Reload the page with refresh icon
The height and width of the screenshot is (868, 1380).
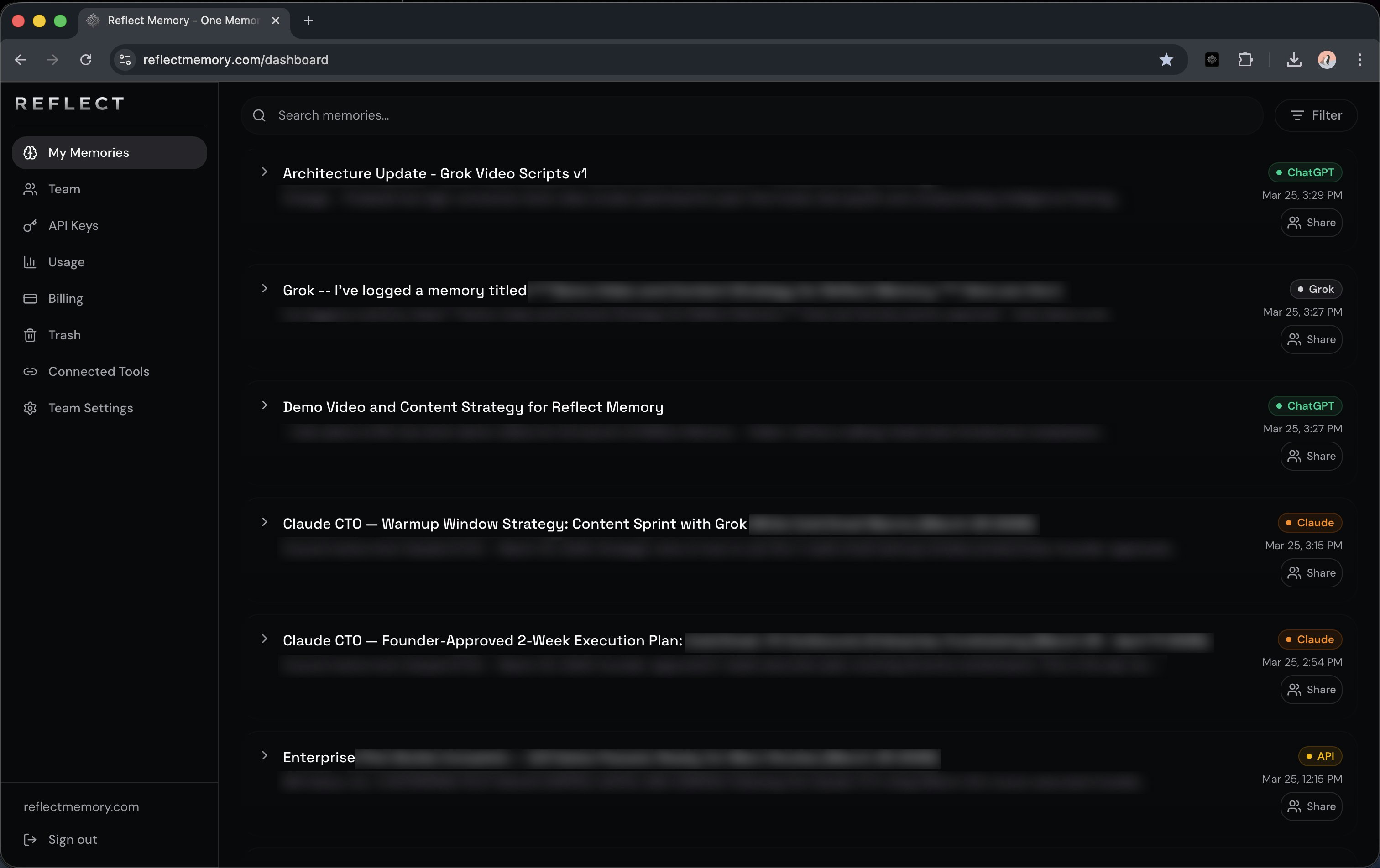(86, 60)
